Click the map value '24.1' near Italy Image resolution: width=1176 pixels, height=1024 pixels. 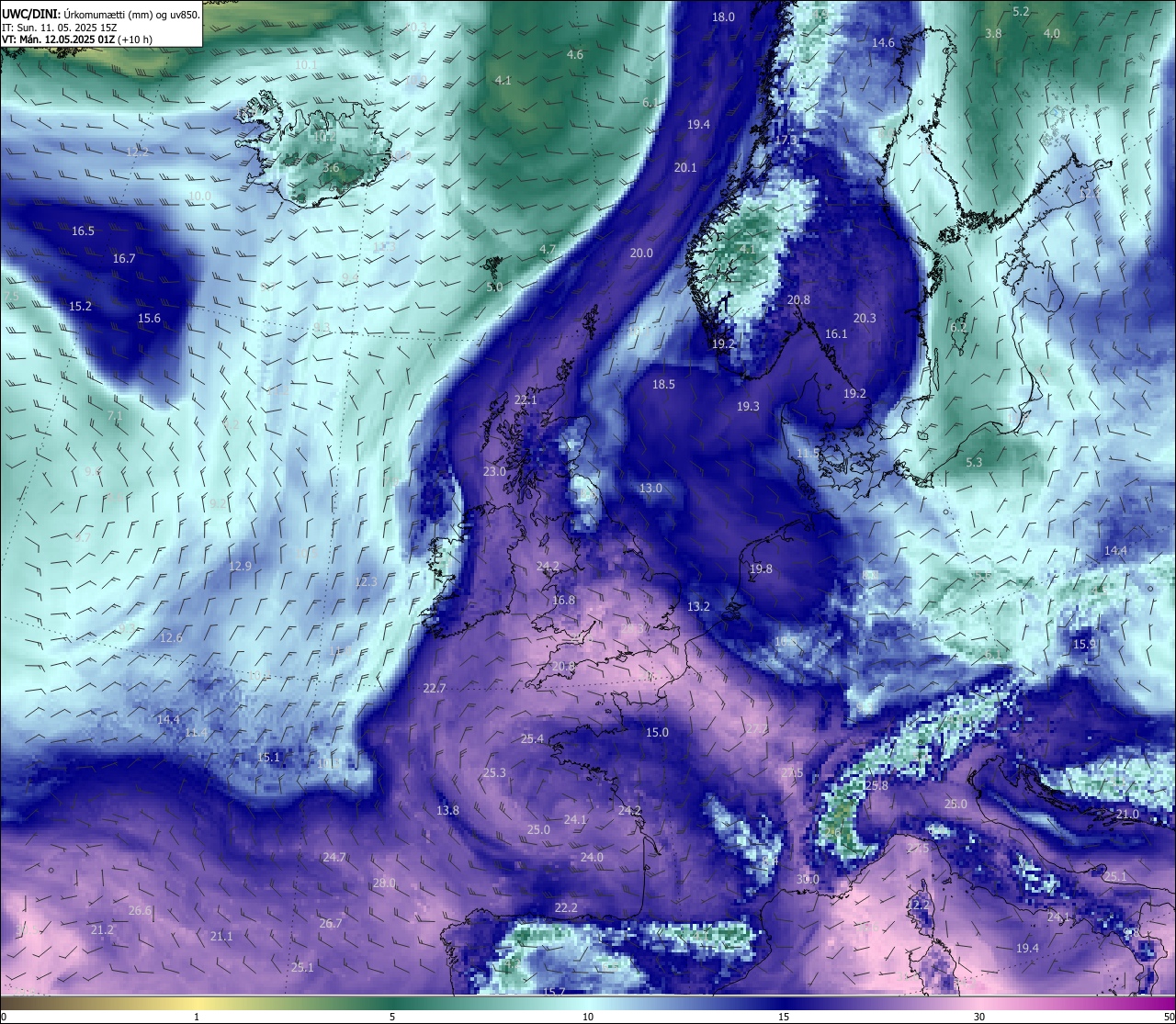tap(1058, 917)
